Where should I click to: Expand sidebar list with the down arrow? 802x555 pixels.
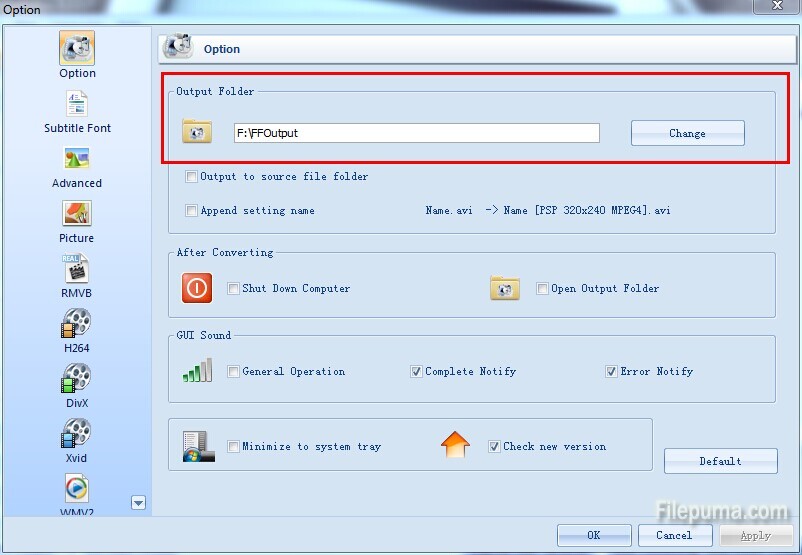point(139,503)
